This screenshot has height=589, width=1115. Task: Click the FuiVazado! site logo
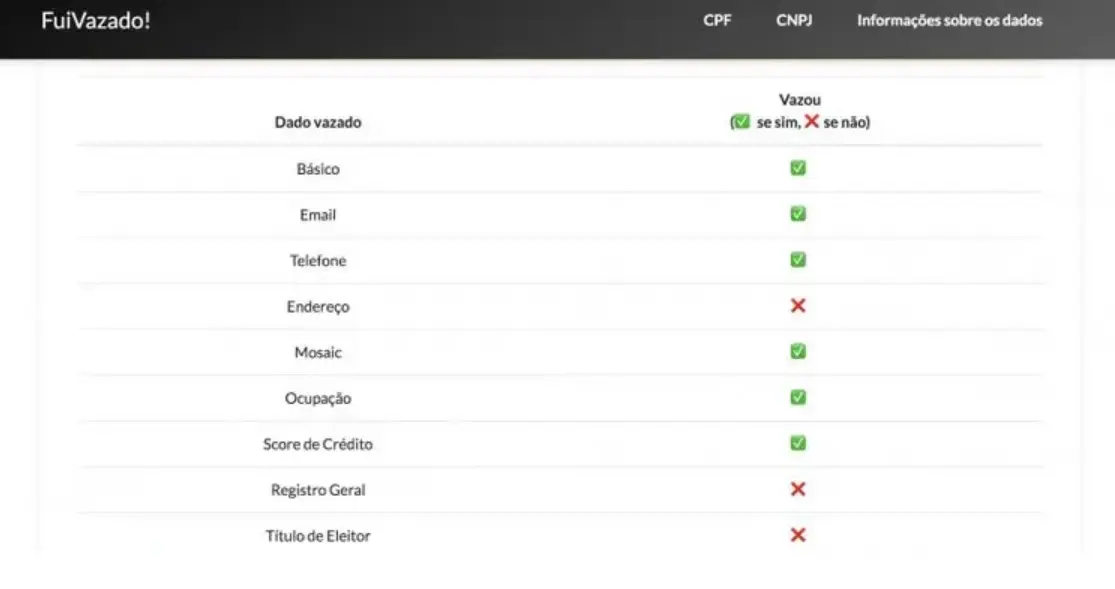[x=96, y=20]
